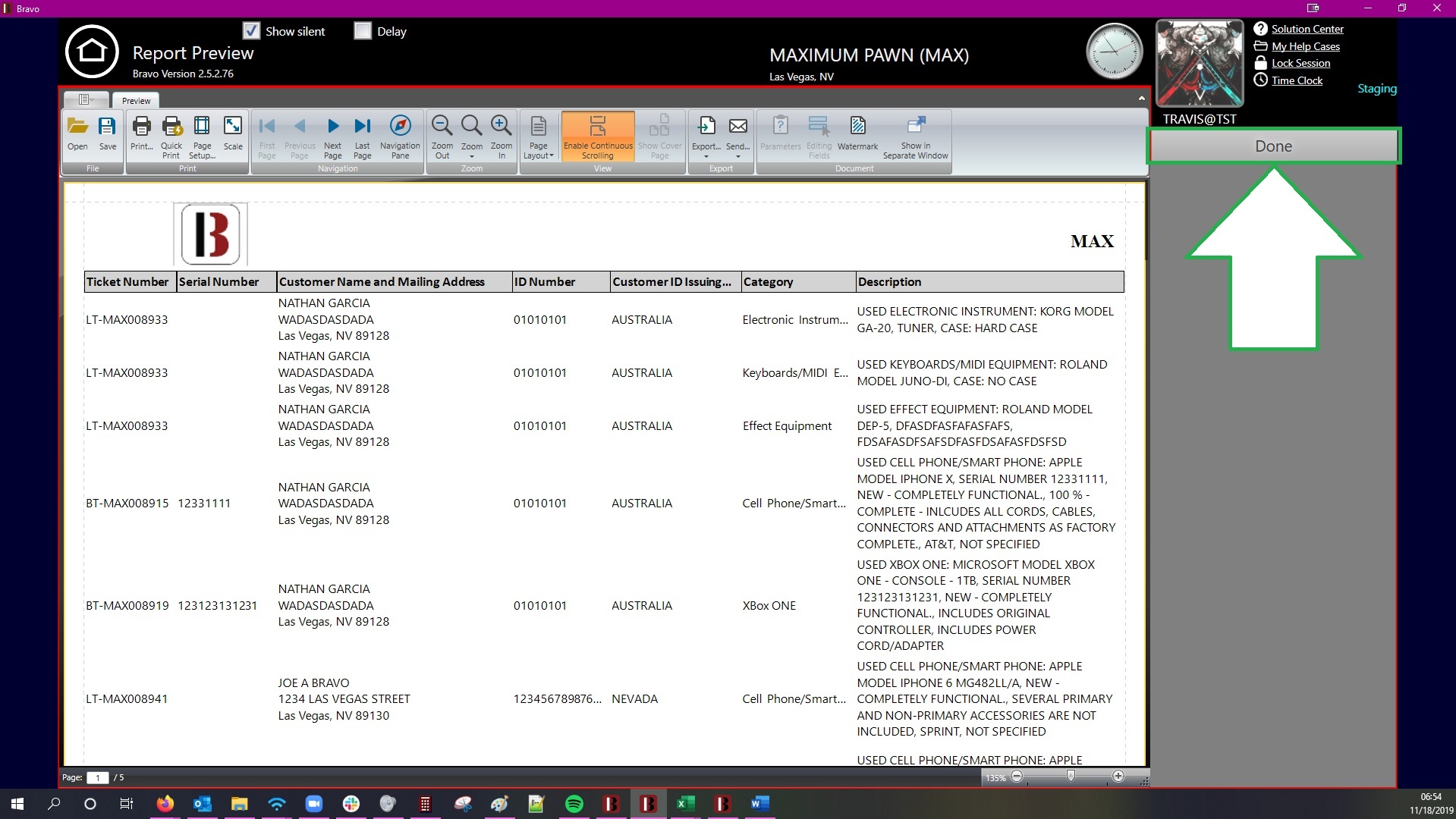Enable the Delay checkbox
The width and height of the screenshot is (1456, 819).
point(363,31)
